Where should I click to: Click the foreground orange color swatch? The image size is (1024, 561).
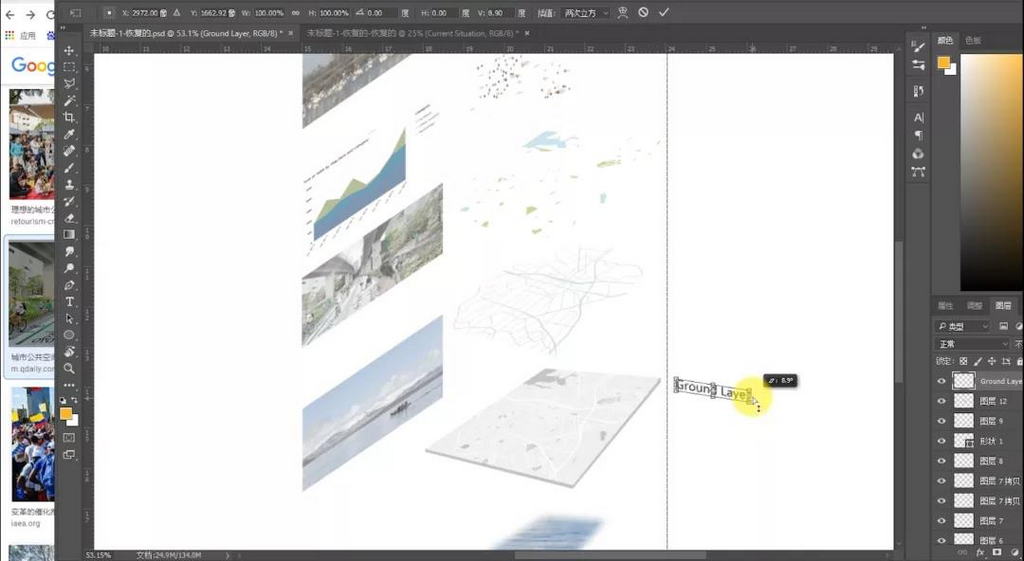point(65,412)
